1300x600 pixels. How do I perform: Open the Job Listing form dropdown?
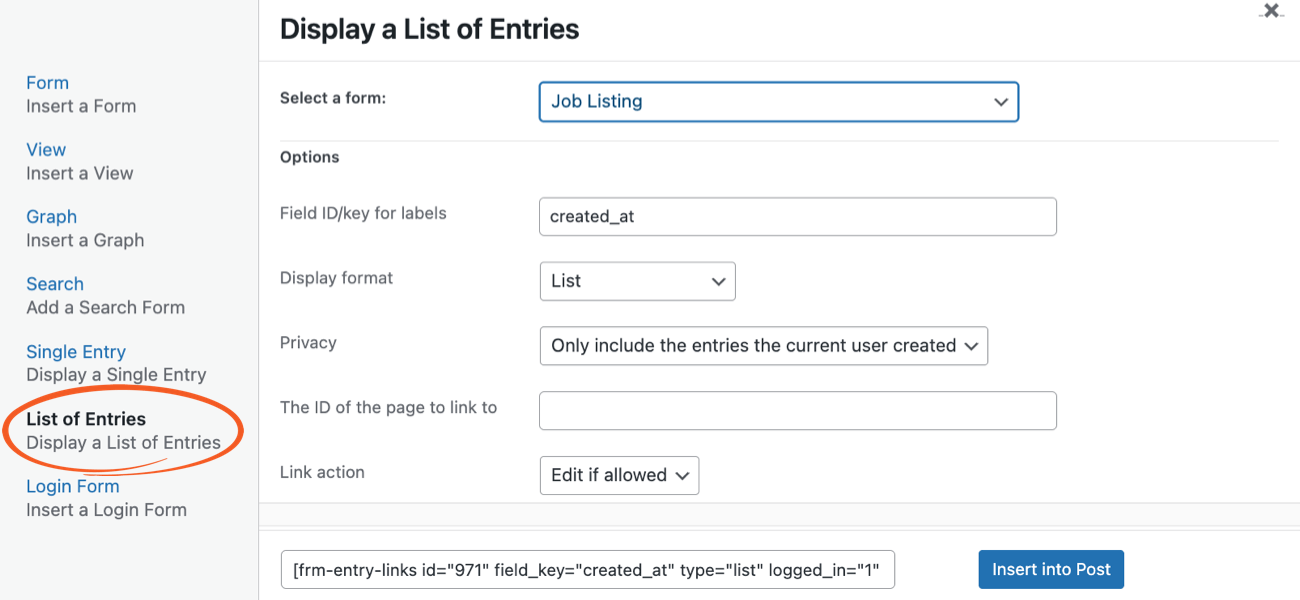coord(778,102)
